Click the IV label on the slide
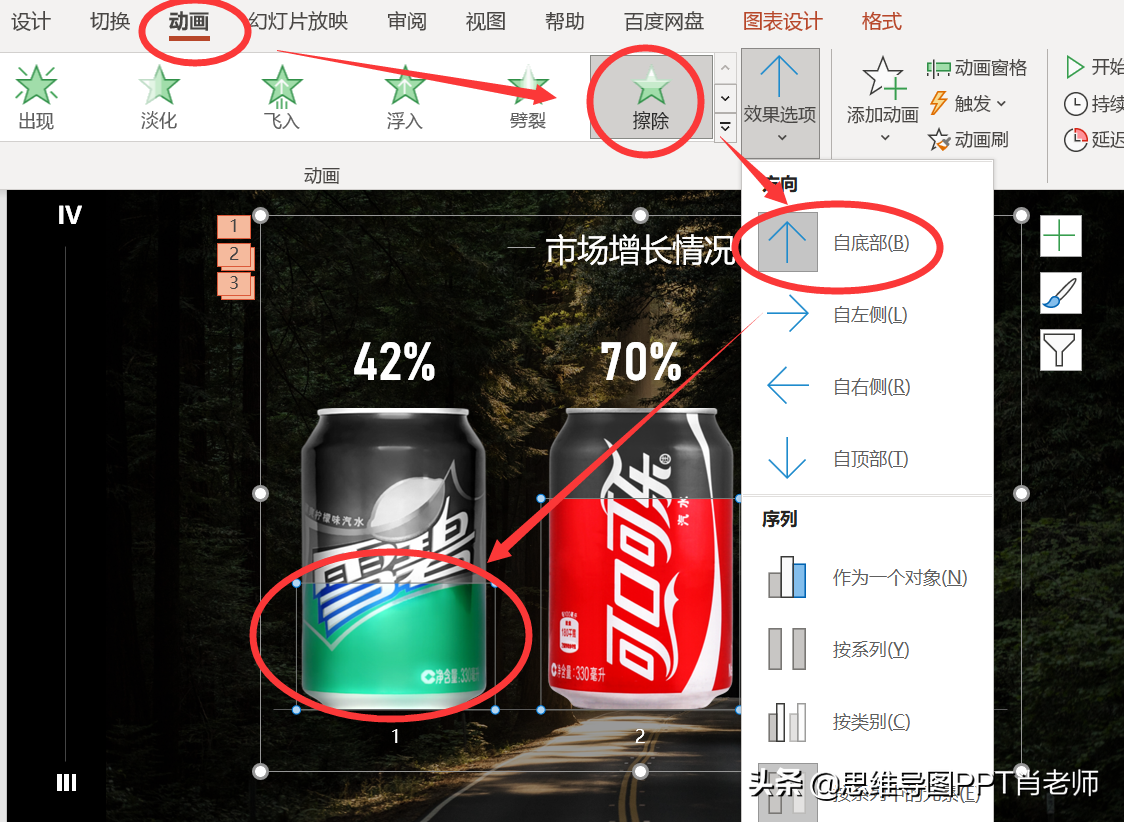Screen dimensions: 1124x822 click(x=70, y=215)
